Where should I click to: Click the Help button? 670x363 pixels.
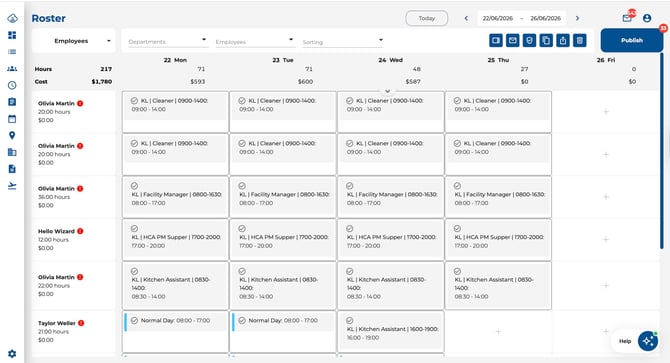tap(625, 341)
